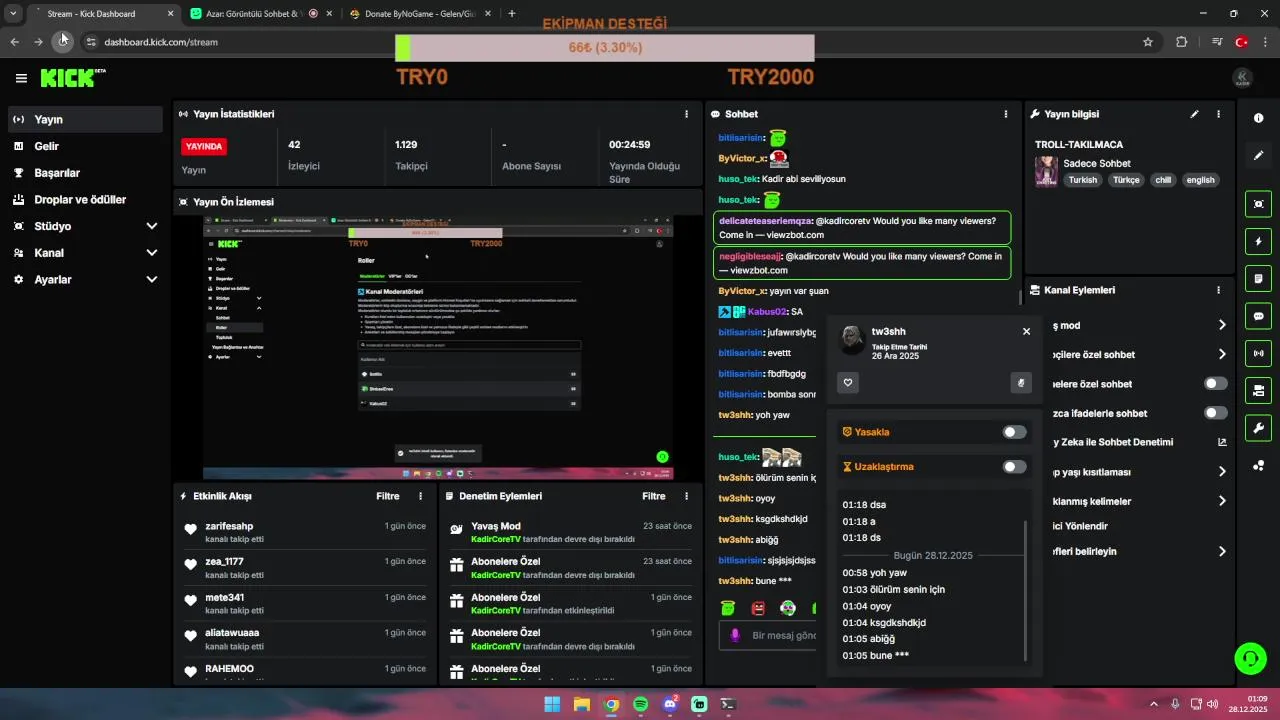Toggle the Yasakla ban switch

coord(1014,432)
